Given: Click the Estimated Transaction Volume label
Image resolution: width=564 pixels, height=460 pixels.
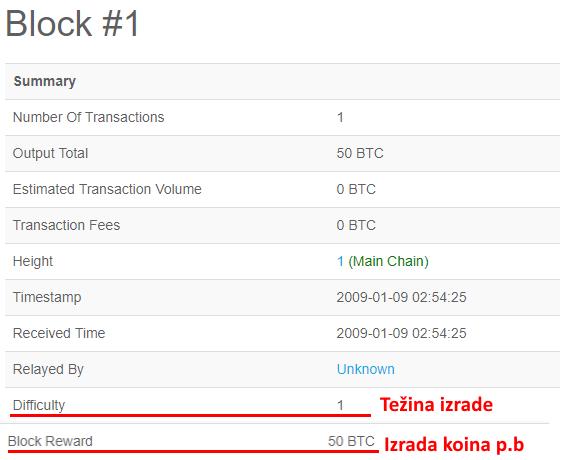Looking at the screenshot, I should coord(107,189).
